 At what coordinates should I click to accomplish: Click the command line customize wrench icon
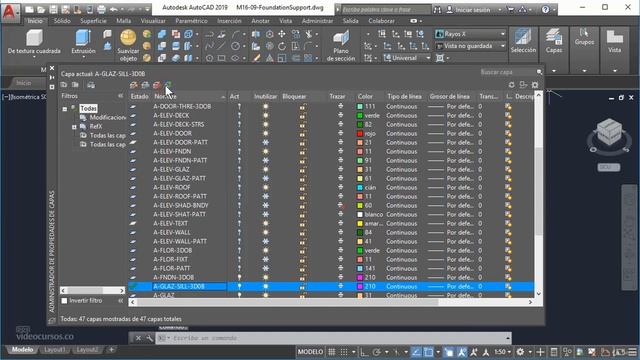tap(149, 338)
